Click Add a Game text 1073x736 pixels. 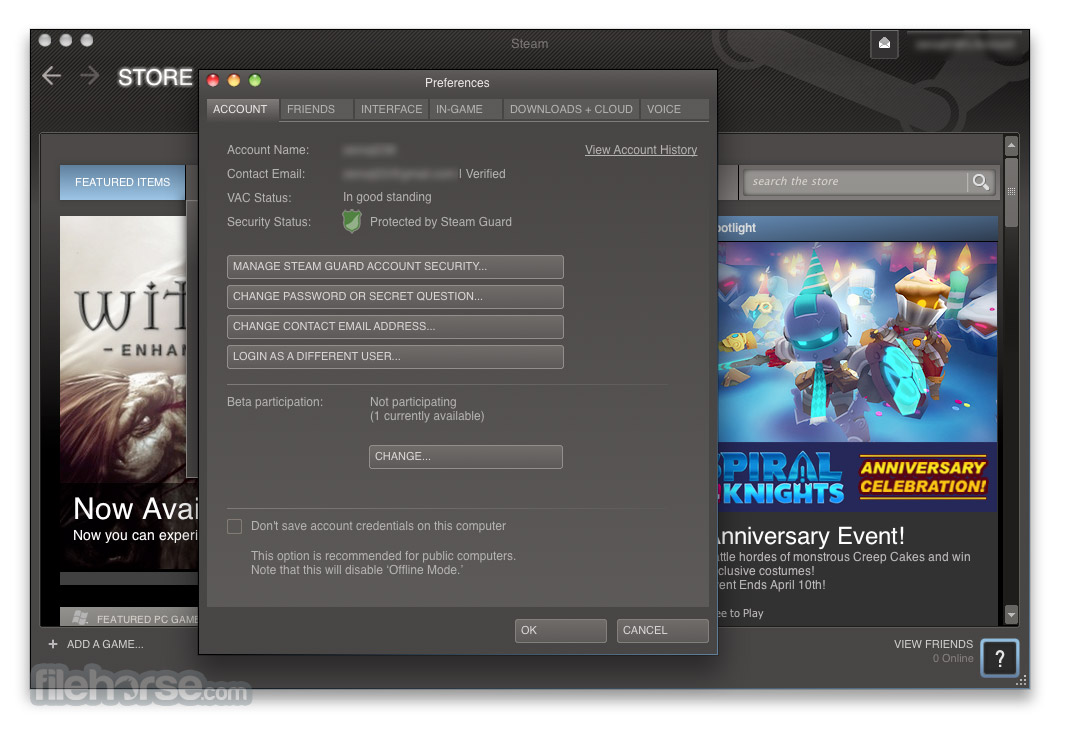coord(105,644)
